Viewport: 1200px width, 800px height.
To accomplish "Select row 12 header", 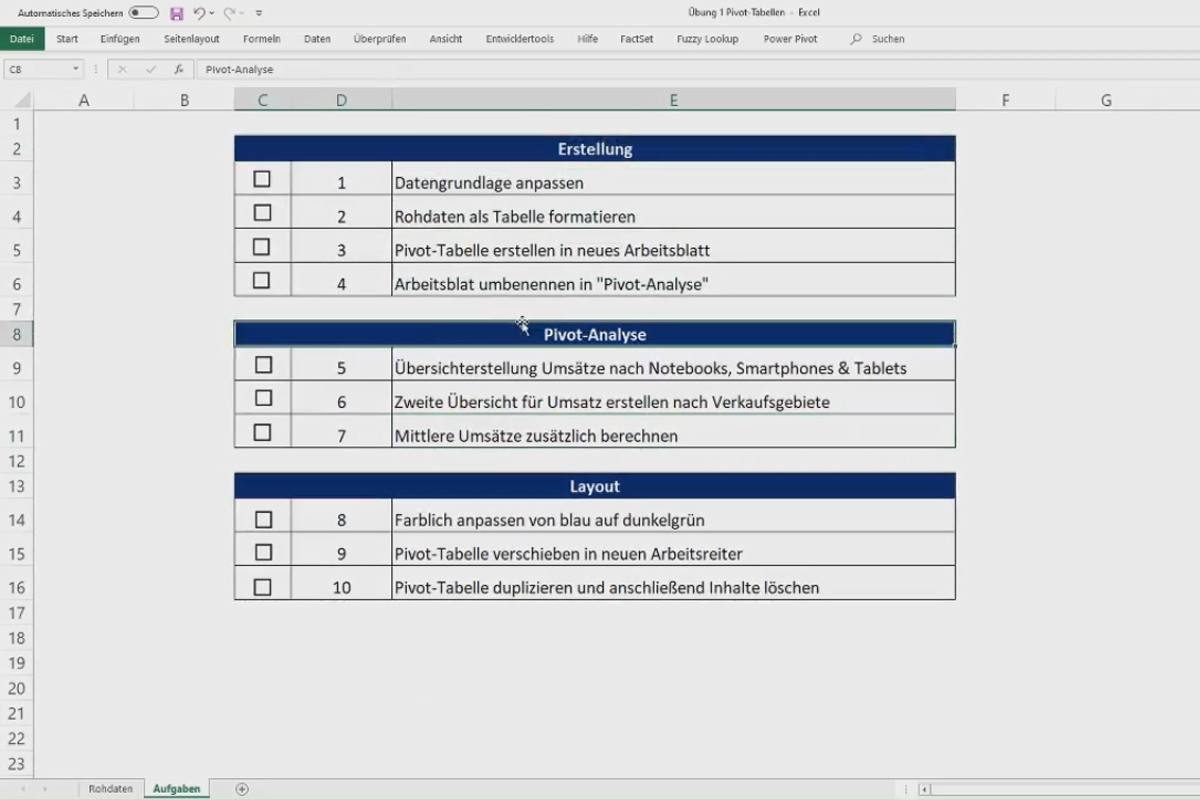I will point(16,461).
